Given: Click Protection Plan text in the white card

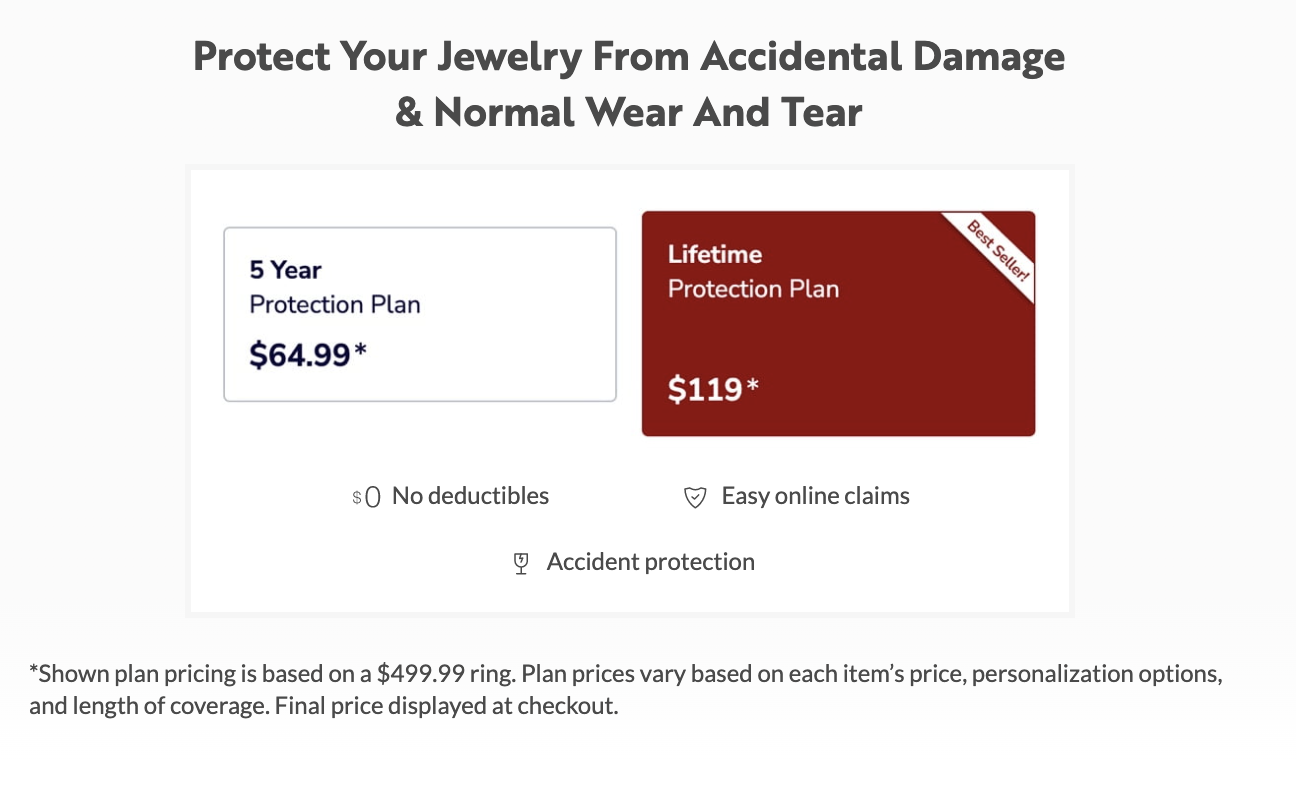Looking at the screenshot, I should 335,305.
